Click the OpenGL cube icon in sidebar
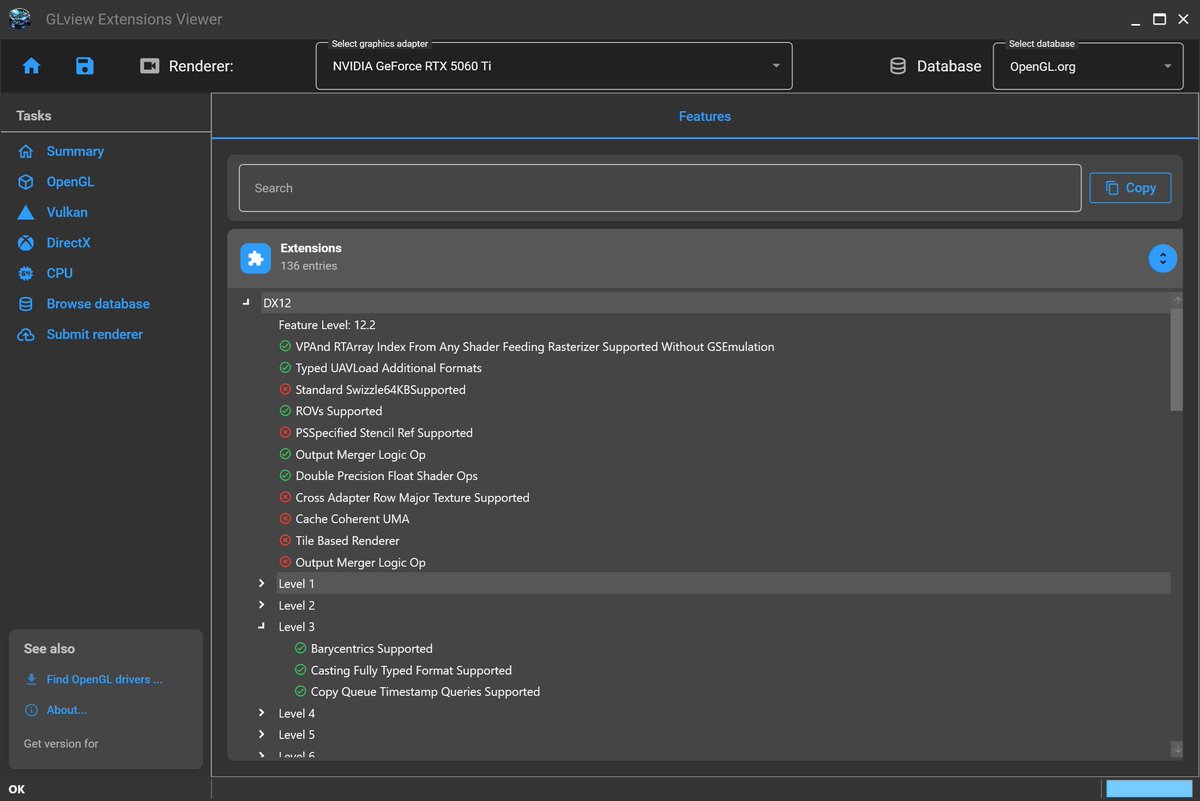The width and height of the screenshot is (1200, 801). pos(26,182)
